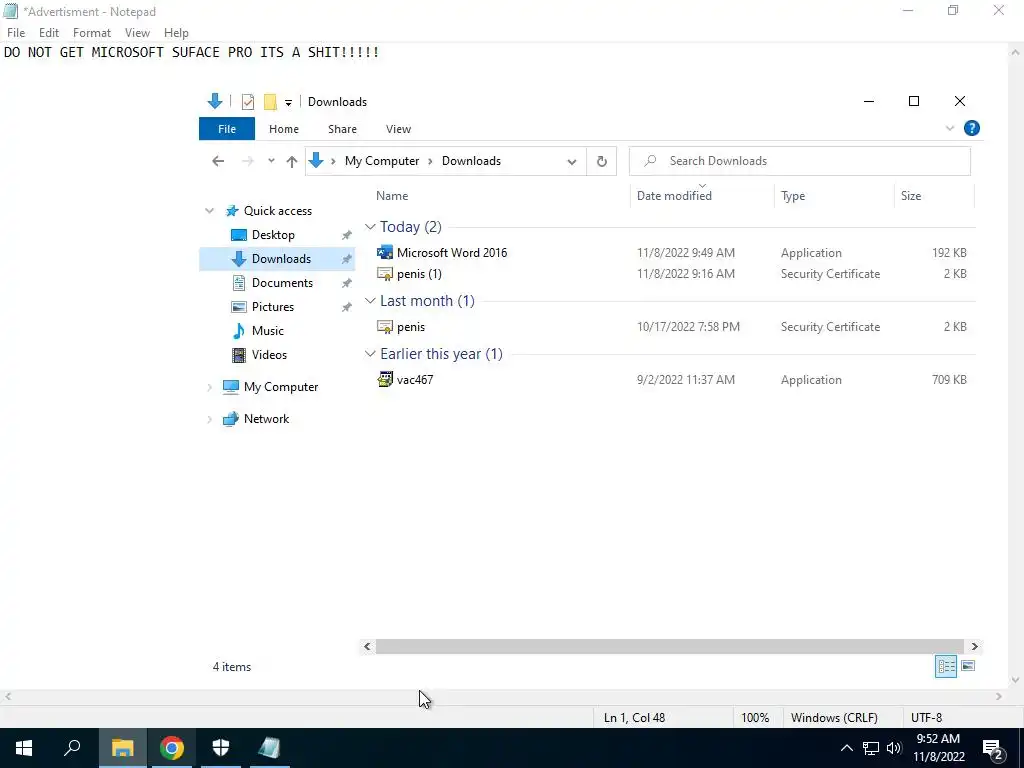1024x768 pixels.
Task: Click the Forward navigation arrow
Action: 248,161
